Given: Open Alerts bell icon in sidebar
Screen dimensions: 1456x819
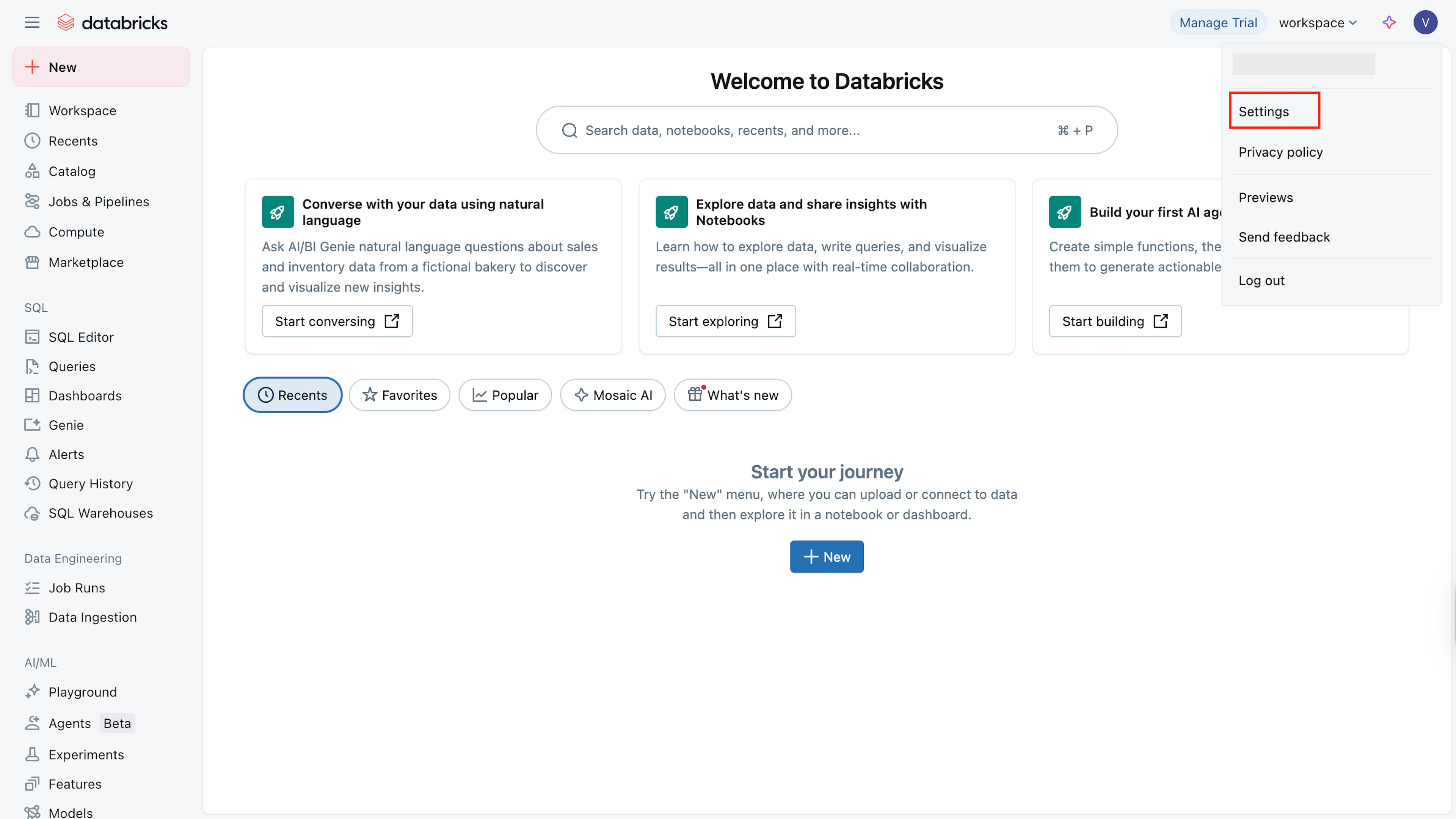Looking at the screenshot, I should [x=32, y=455].
